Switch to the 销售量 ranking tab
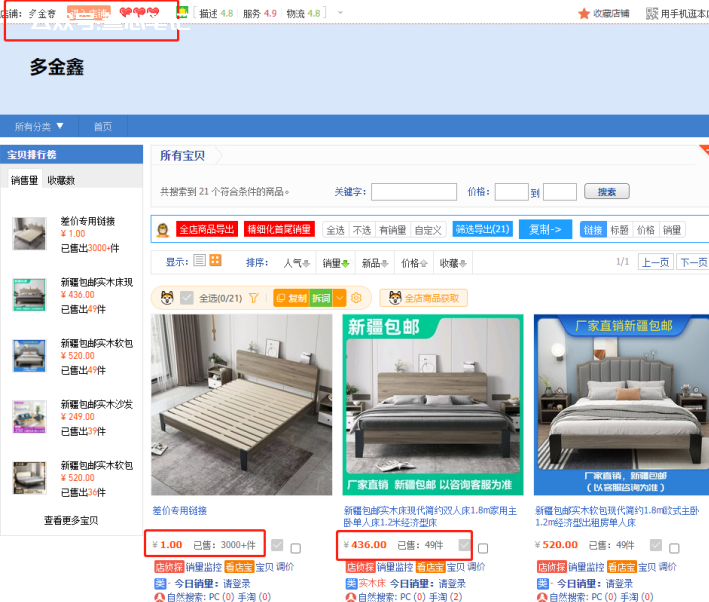This screenshot has height=602, width=709. 24,180
